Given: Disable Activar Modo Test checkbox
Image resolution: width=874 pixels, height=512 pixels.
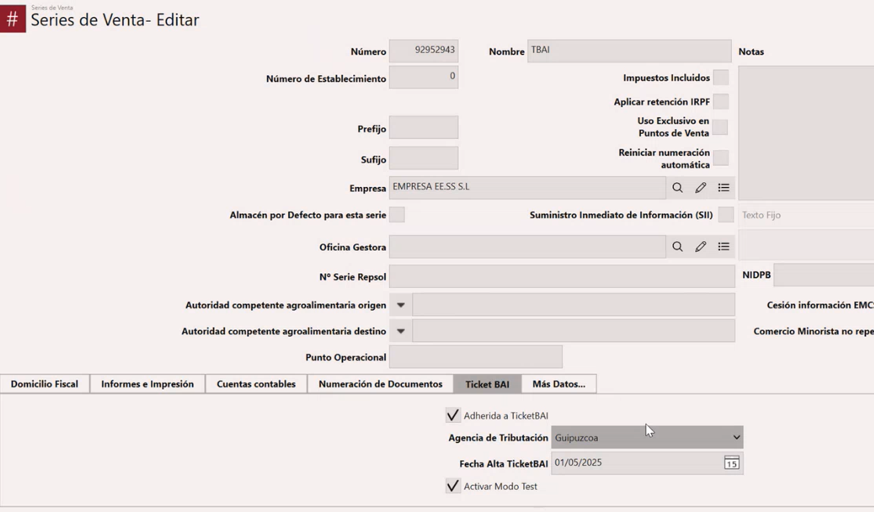Looking at the screenshot, I should (x=453, y=486).
